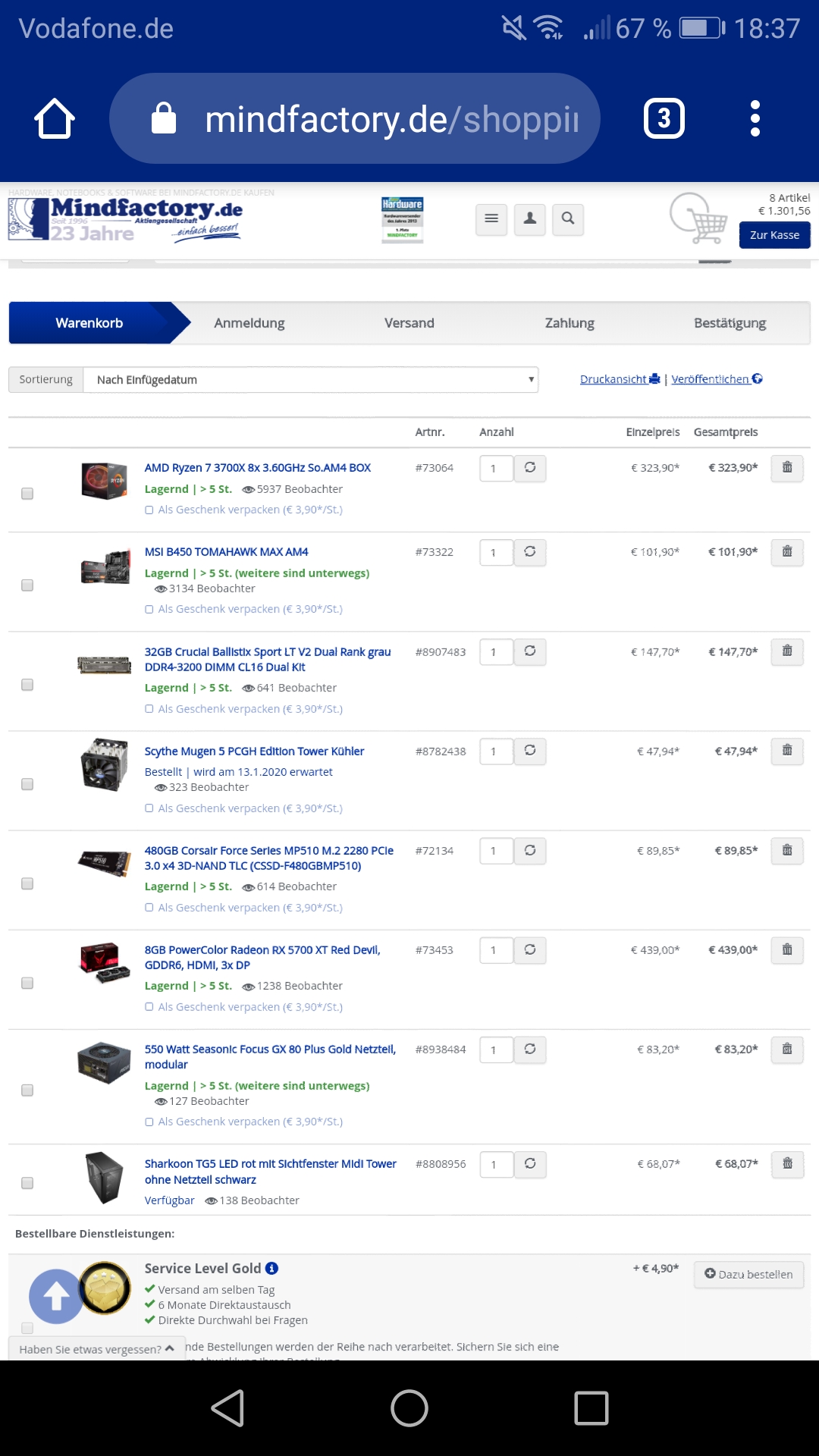Tap the browser home icon

(x=55, y=118)
